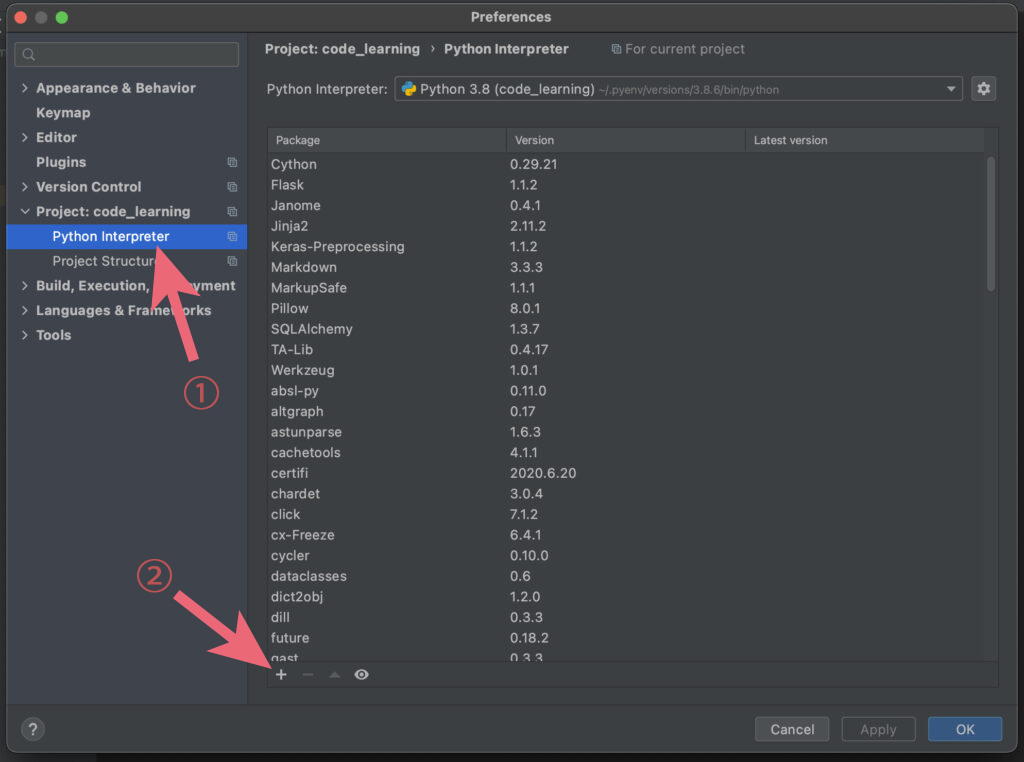The height and width of the screenshot is (762, 1024).
Task: Expand the Appearance & Behavior section
Action: pyautogui.click(x=25, y=87)
